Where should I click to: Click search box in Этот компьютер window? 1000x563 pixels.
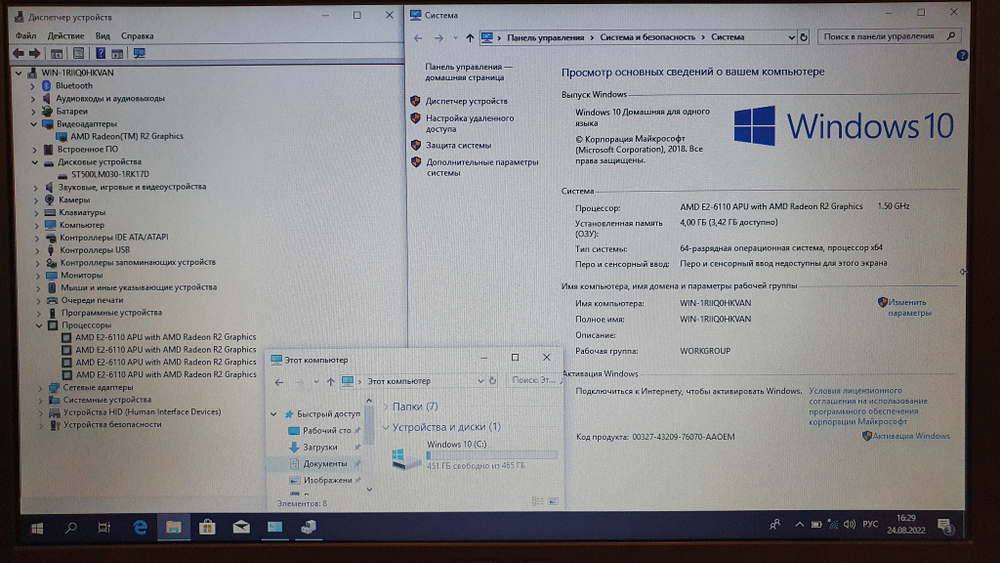click(533, 380)
